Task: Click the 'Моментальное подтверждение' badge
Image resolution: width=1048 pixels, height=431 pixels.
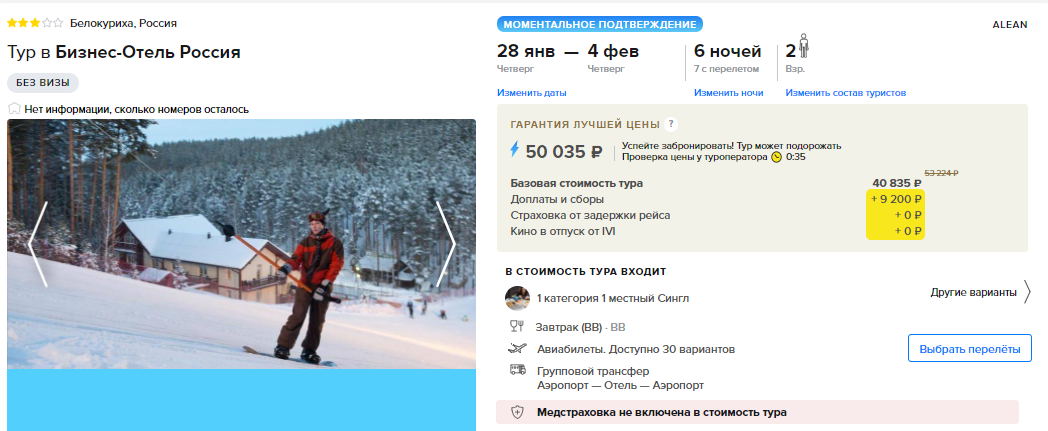Action: click(x=600, y=25)
